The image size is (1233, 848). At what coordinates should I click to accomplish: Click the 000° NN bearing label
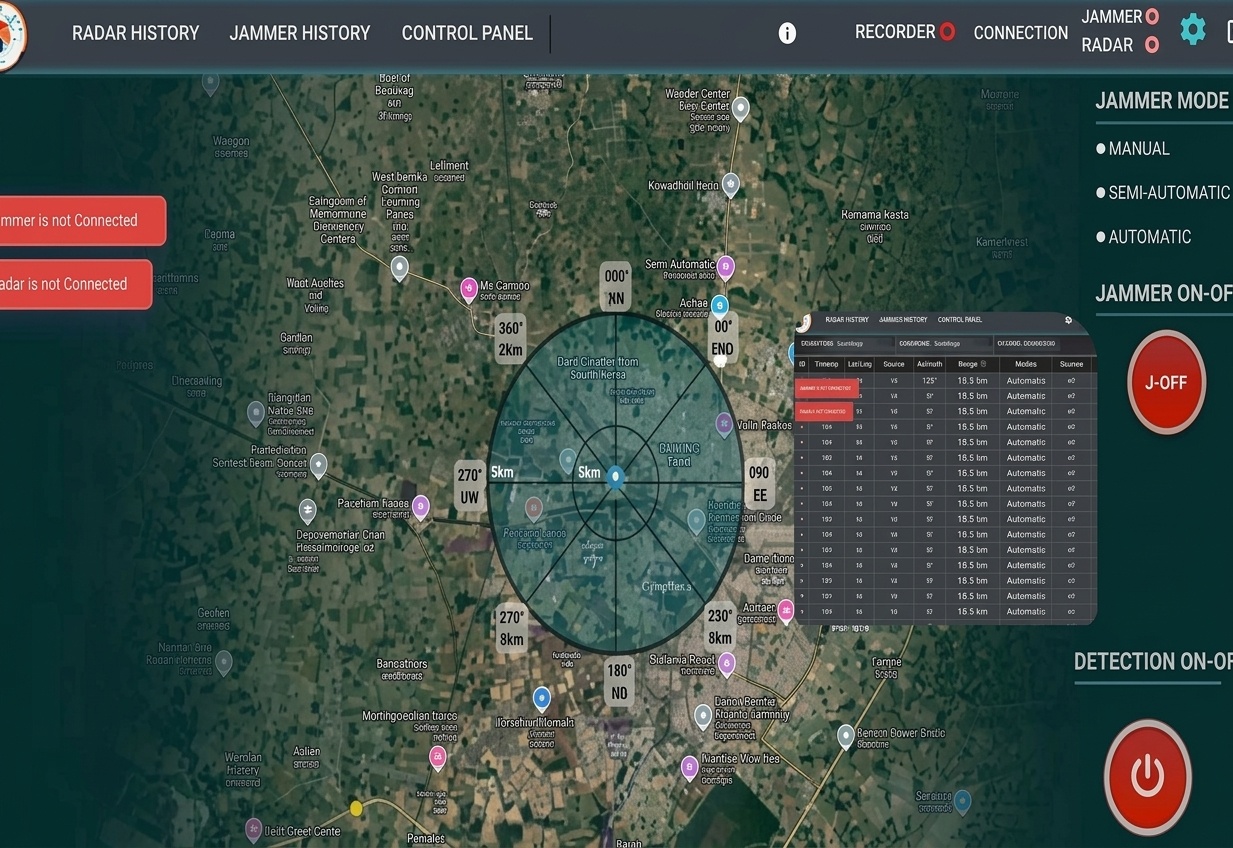click(616, 287)
